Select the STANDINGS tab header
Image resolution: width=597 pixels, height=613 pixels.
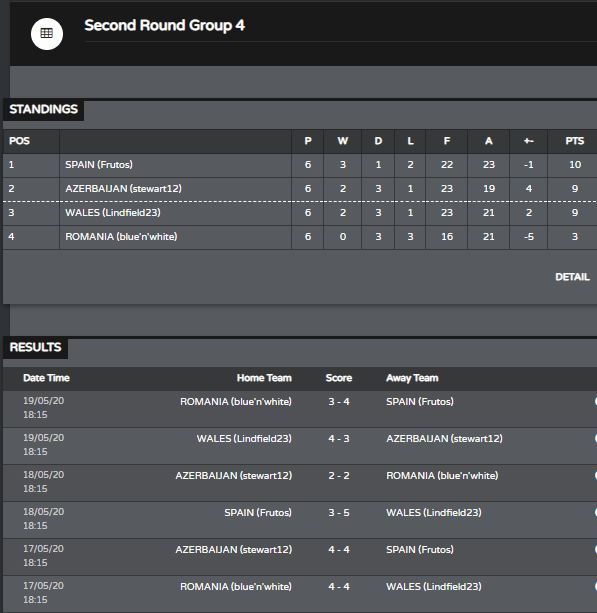click(43, 109)
